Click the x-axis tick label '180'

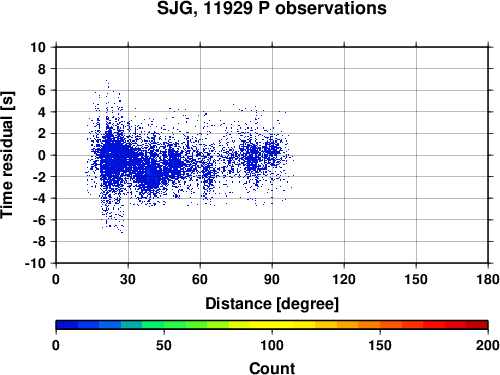pos(488,279)
